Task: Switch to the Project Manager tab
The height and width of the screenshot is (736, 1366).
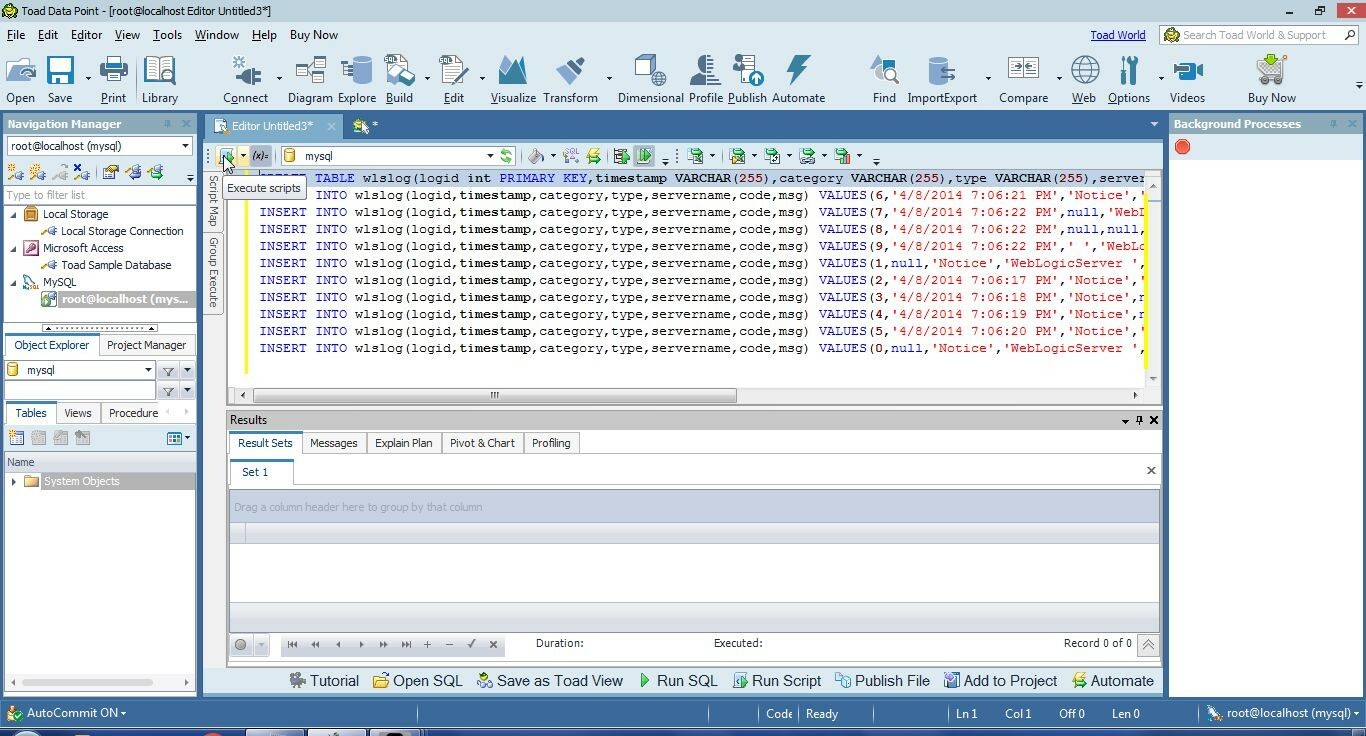Action: (146, 345)
